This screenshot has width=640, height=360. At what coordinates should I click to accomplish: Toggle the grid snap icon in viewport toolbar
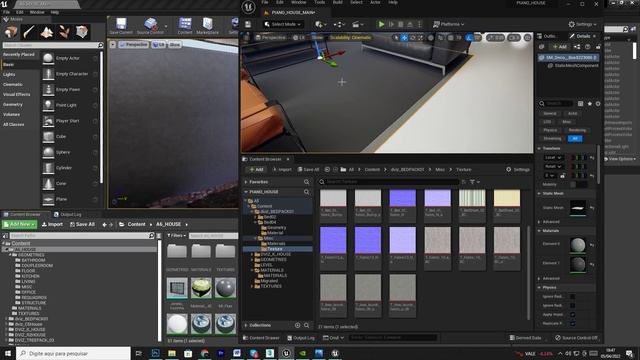tap(451, 38)
